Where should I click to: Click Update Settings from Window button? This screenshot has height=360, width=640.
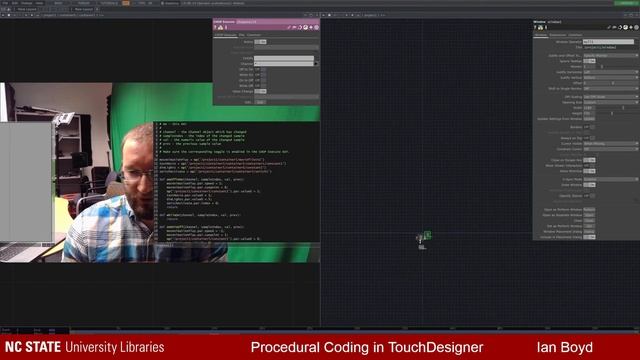click(x=589, y=119)
